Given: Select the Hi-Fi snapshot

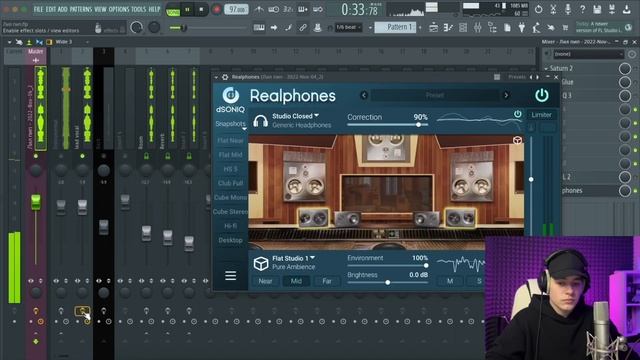Looking at the screenshot, I should [x=230, y=226].
